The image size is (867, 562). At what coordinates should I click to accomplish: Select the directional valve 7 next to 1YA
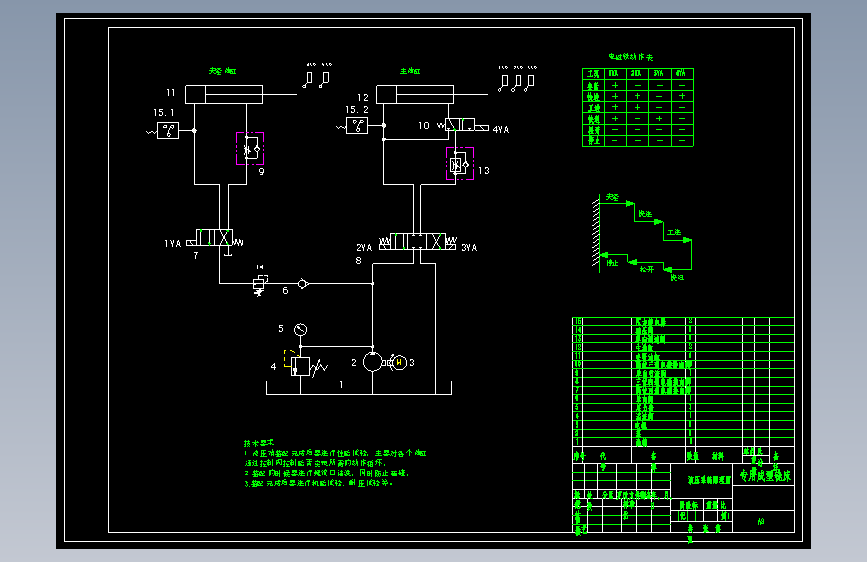215,238
